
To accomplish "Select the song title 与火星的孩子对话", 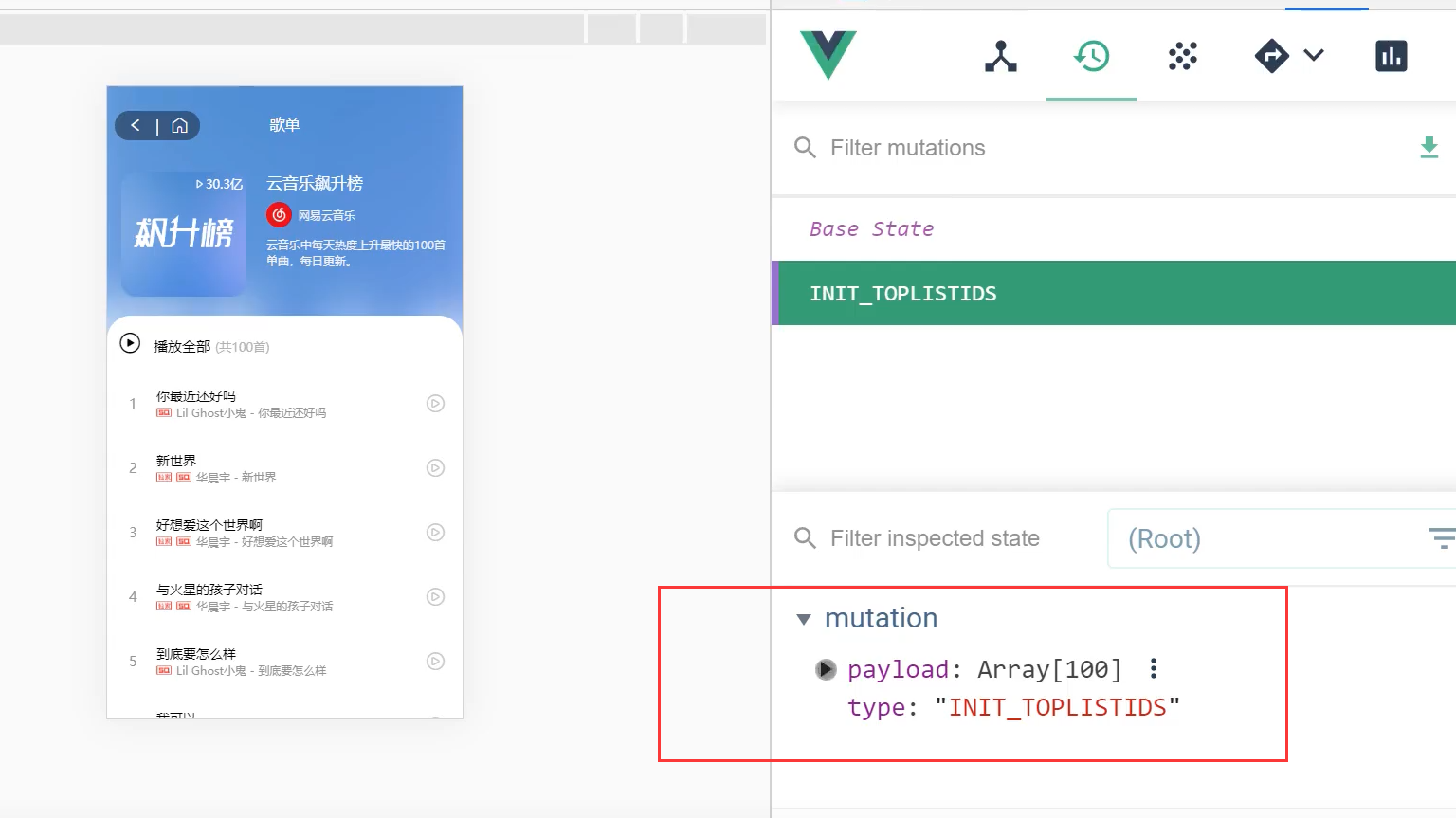I will click(209, 590).
